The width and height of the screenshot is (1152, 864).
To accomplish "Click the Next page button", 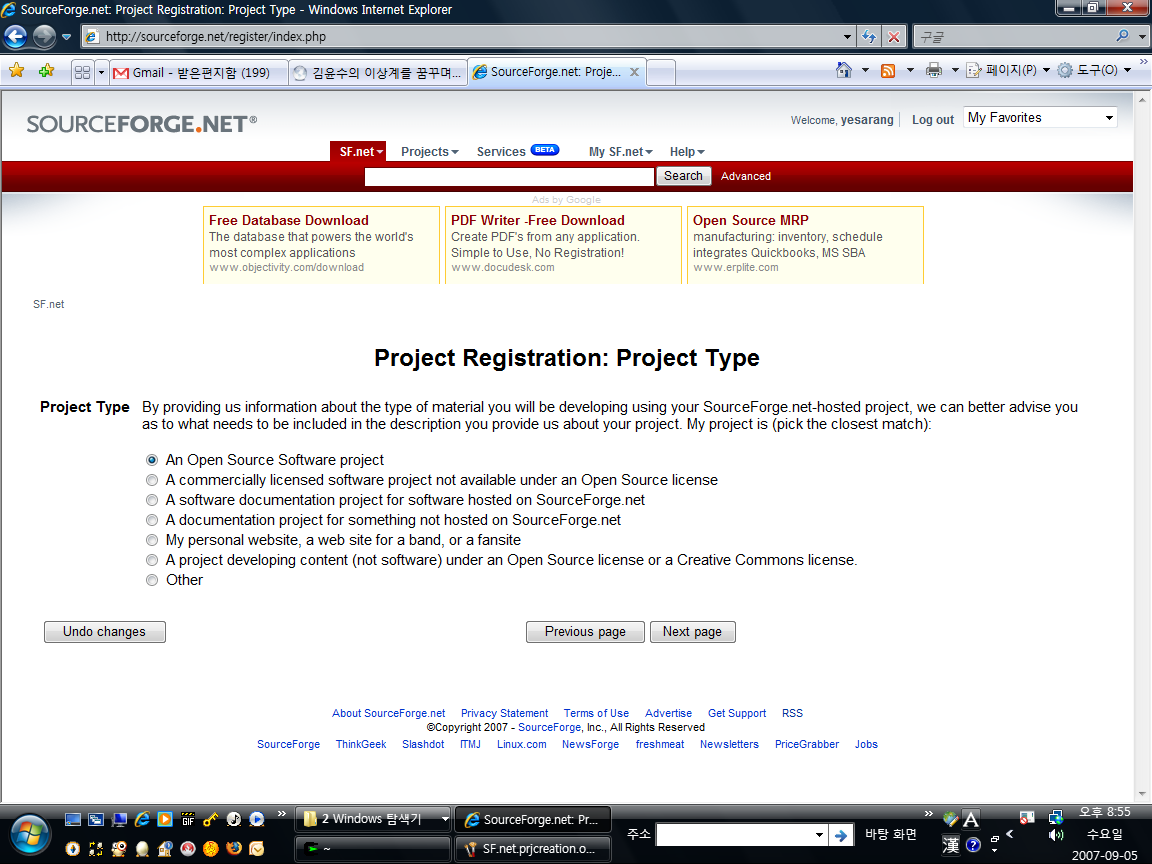I will click(x=692, y=632).
